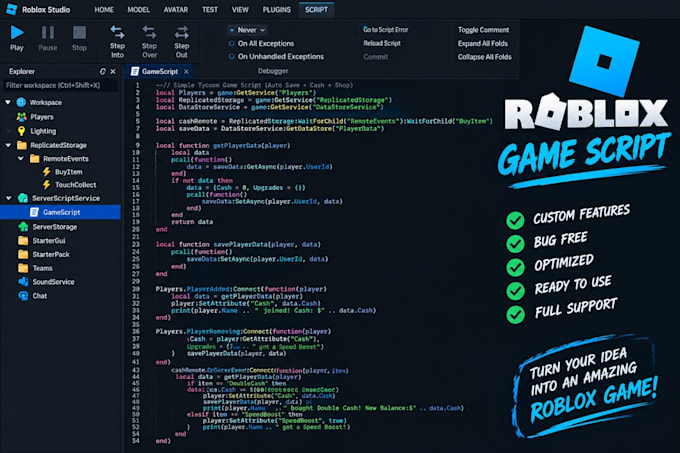The image size is (680, 453).
Task: Expand the Lighting tree node
Action: pyautogui.click(x=8, y=131)
